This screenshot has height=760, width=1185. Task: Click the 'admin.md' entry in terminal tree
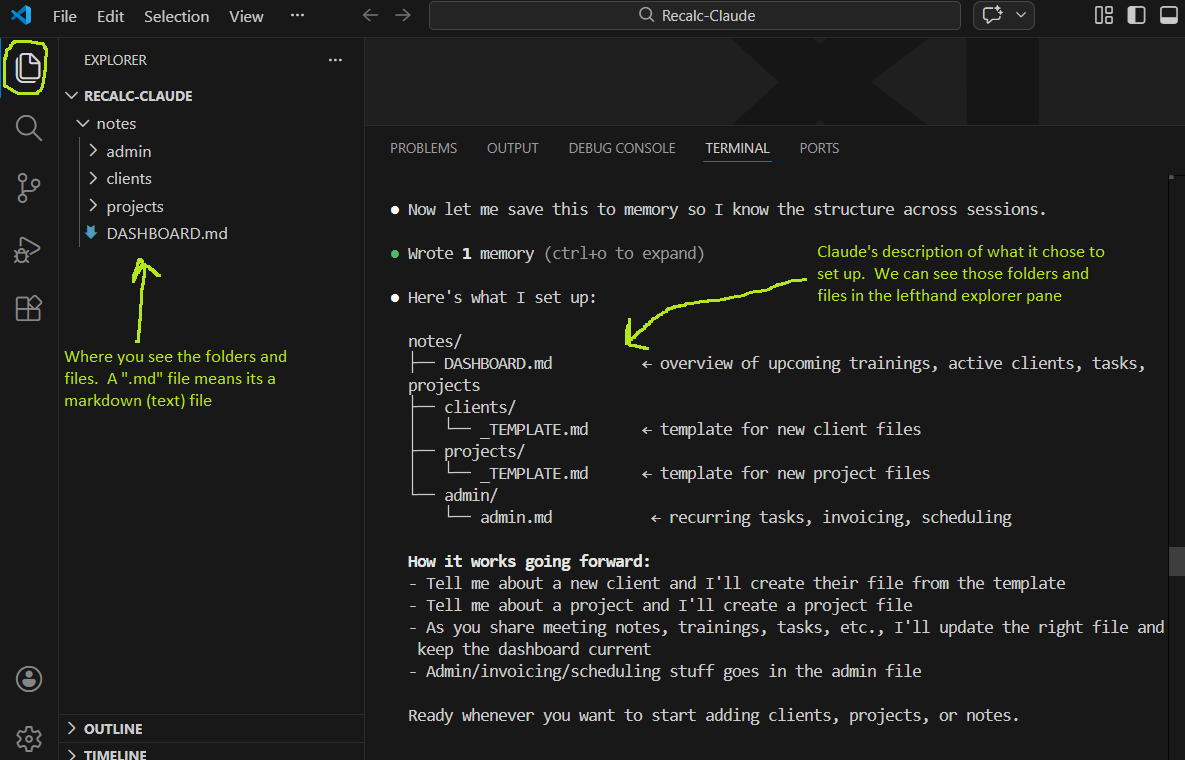[x=516, y=517]
